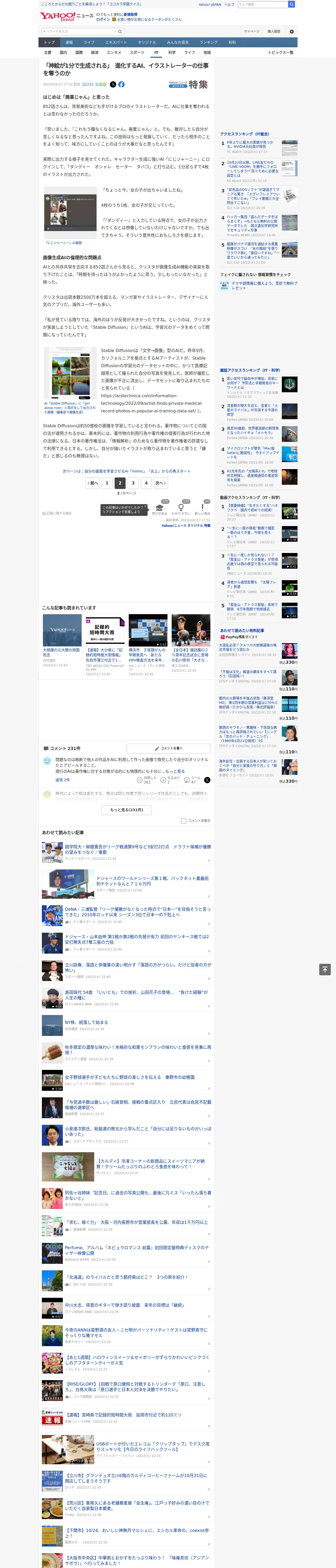The image size is (336, 1568).
Task: Open the 記録的短時間大雨 recommended article thumbnail
Action: [x=105, y=630]
